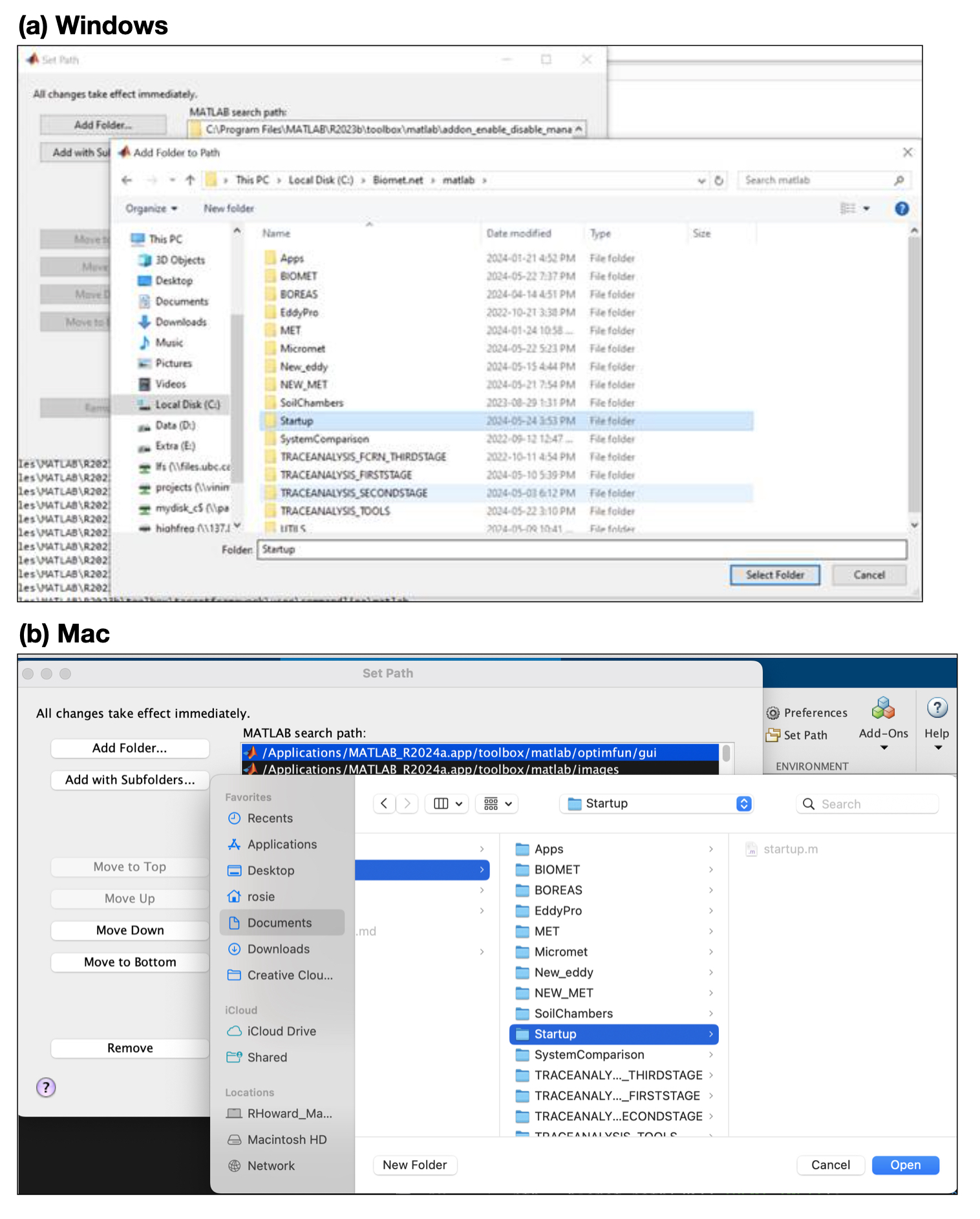The width and height of the screenshot is (980, 1219).
Task: Click New Folder button in Mac dialog
Action: [x=415, y=1165]
